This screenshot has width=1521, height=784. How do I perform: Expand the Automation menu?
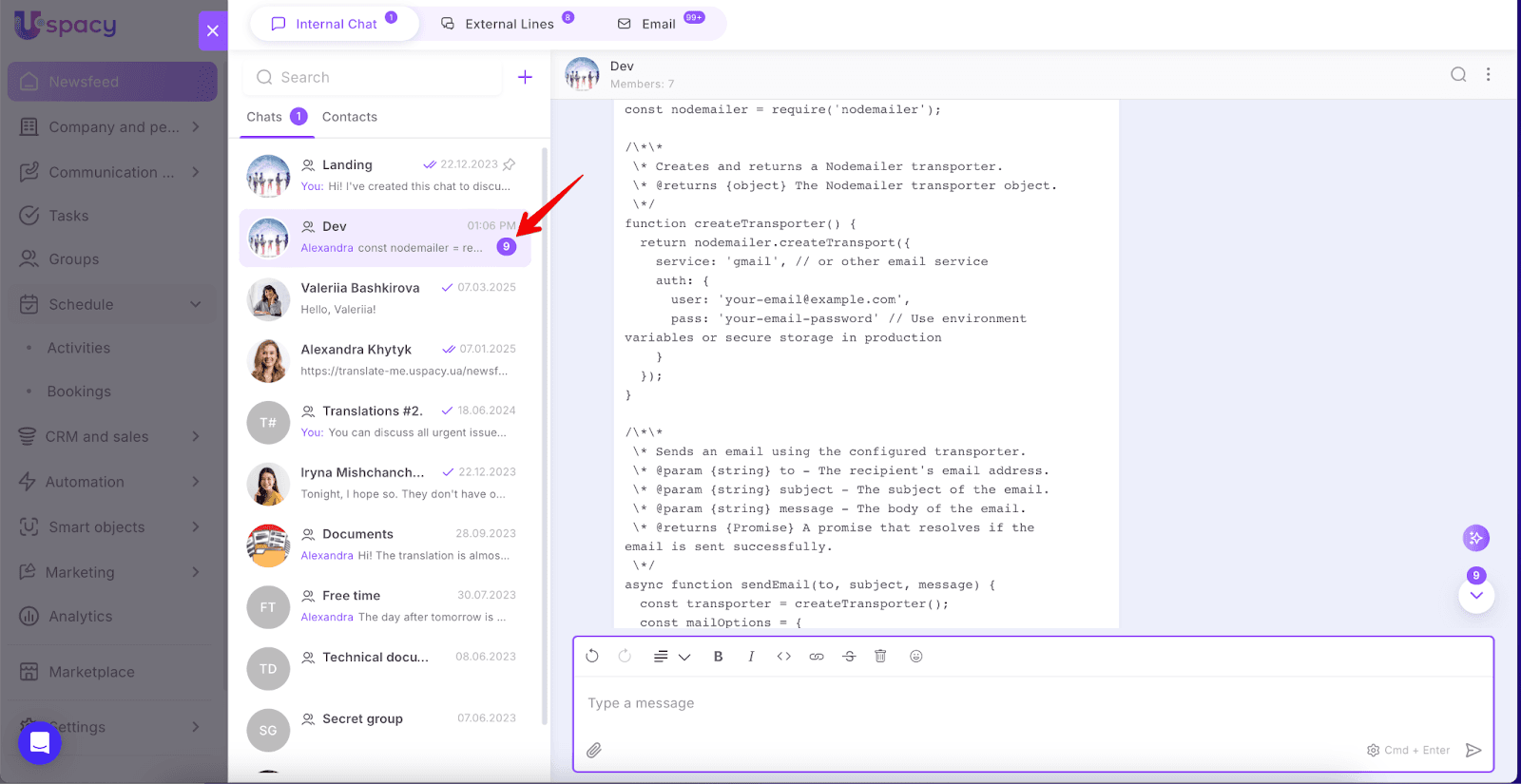pyautogui.click(x=196, y=482)
